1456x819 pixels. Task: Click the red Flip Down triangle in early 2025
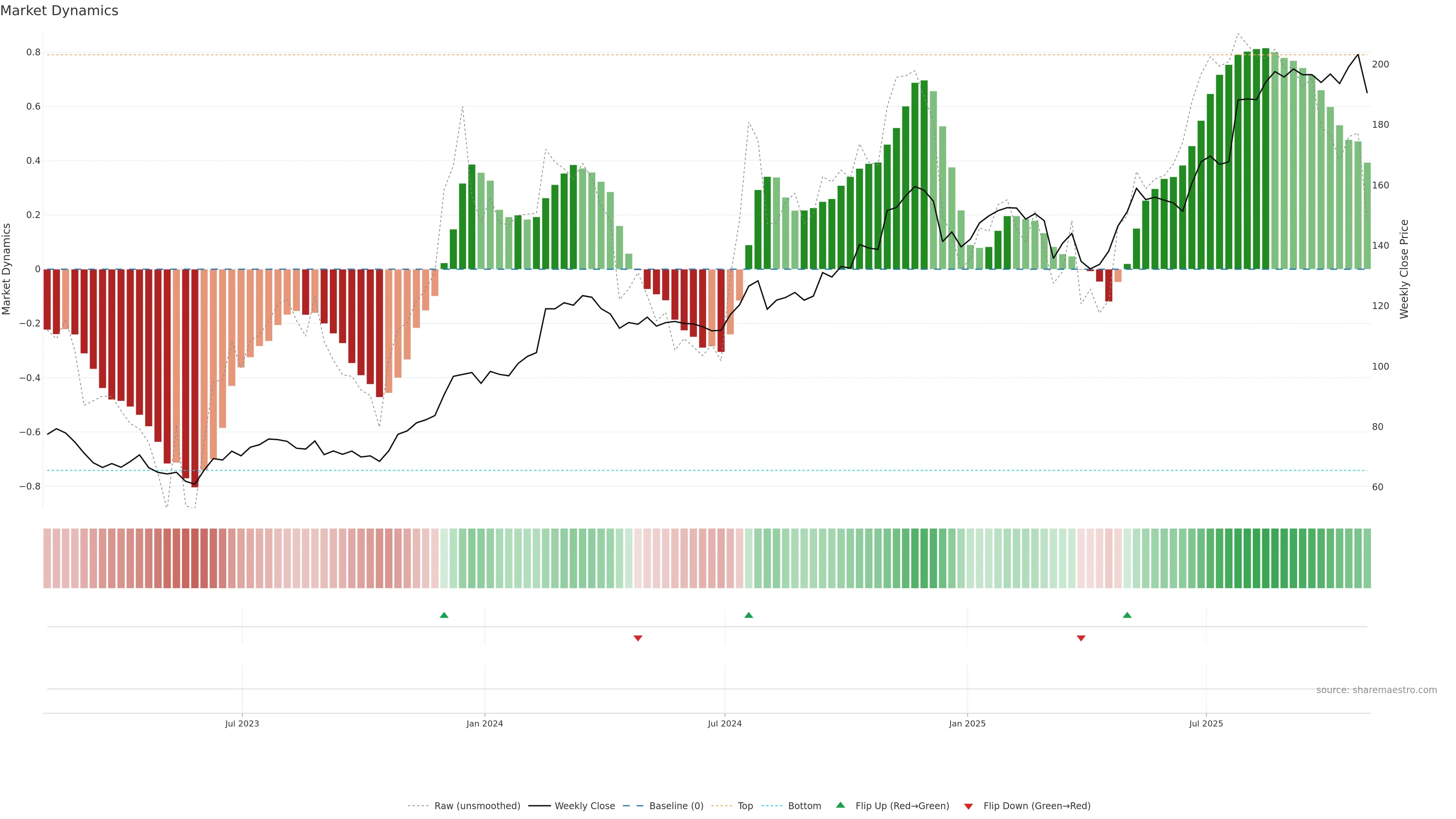1081,638
